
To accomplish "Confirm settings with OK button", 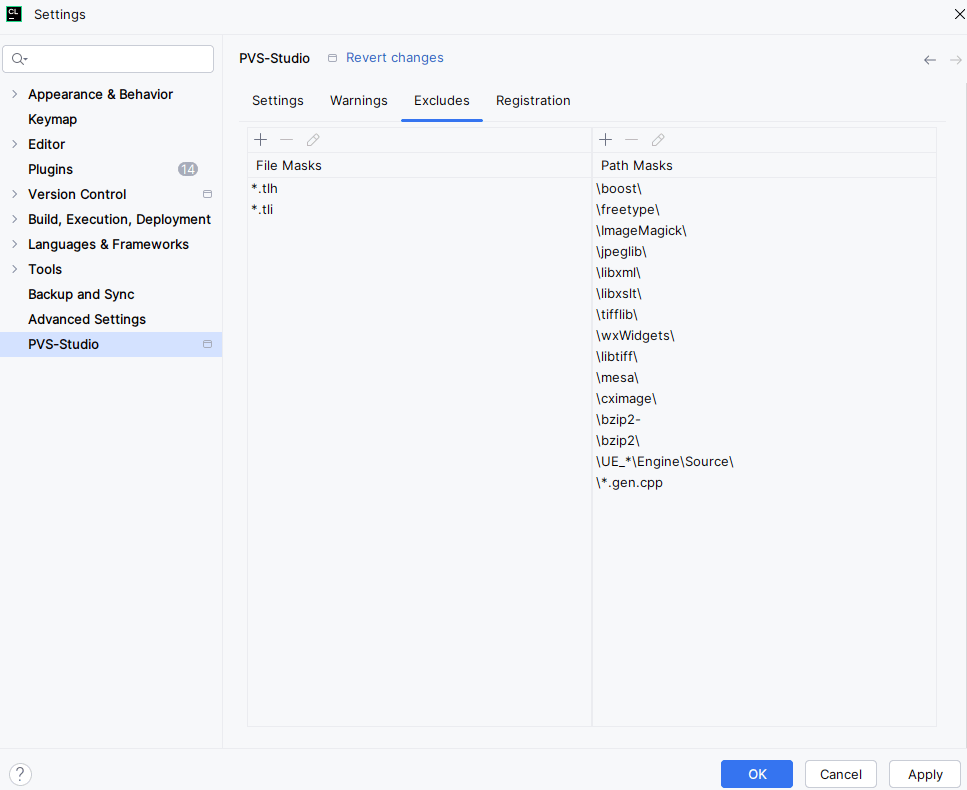I will (x=756, y=774).
